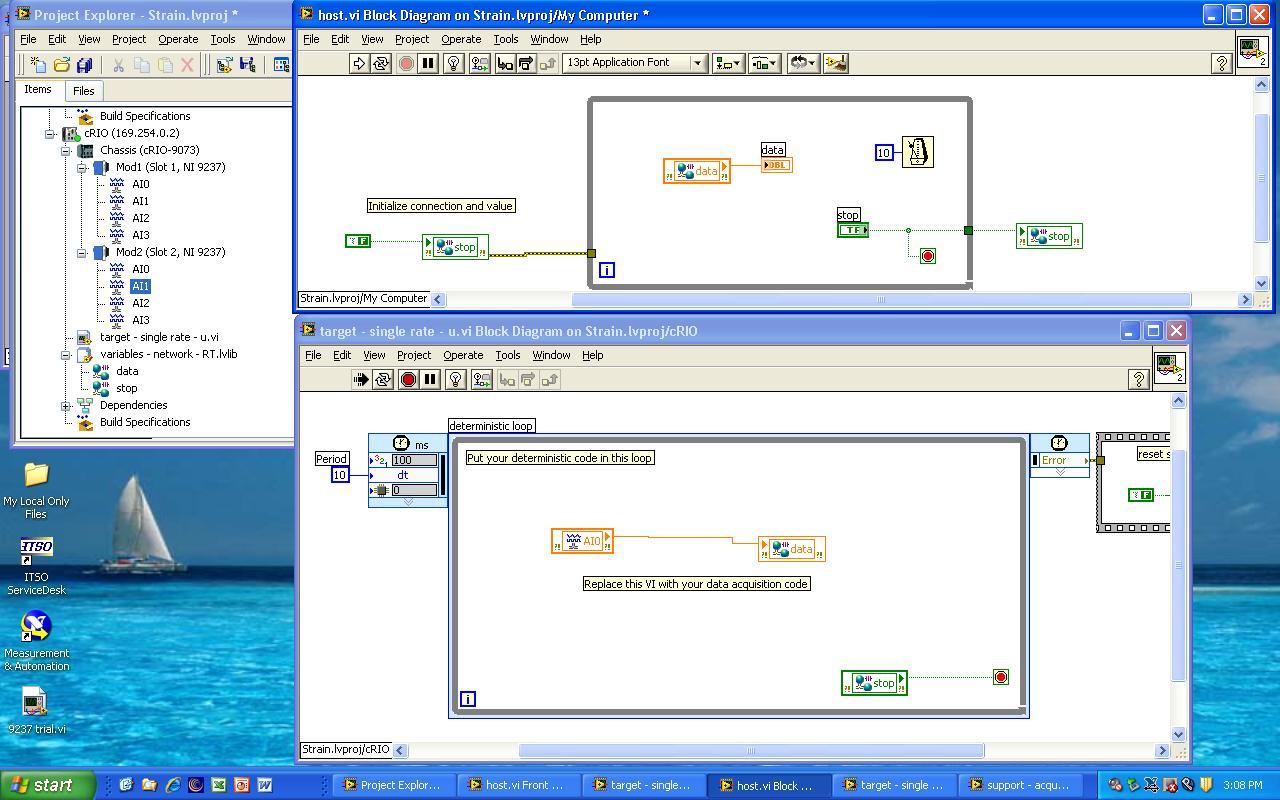Viewport: 1280px width, 800px height.
Task: Click Run Continuously in host.vi toolbar
Action: 381,63
